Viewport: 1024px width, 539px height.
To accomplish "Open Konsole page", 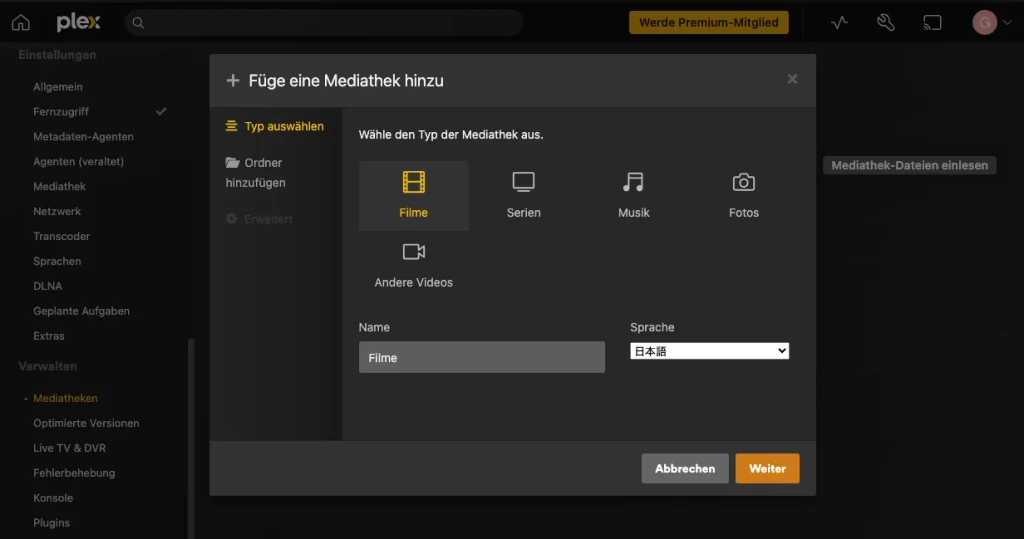I will point(53,498).
